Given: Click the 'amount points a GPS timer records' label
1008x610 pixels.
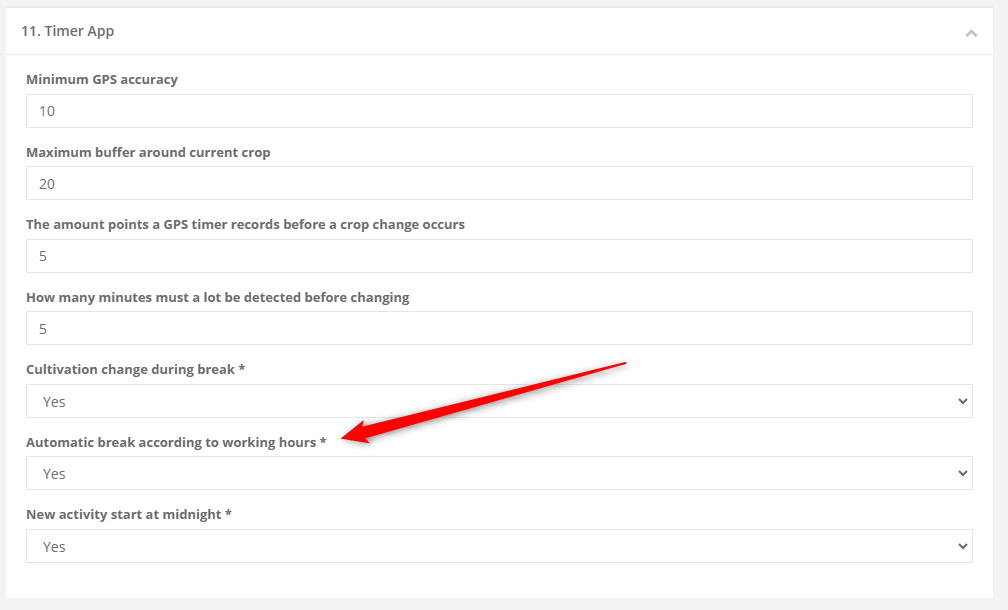Looking at the screenshot, I should (245, 225).
